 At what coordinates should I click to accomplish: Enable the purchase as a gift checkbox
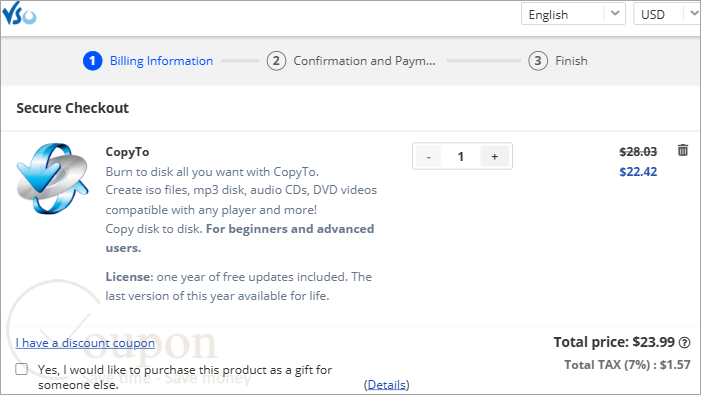tap(21, 369)
